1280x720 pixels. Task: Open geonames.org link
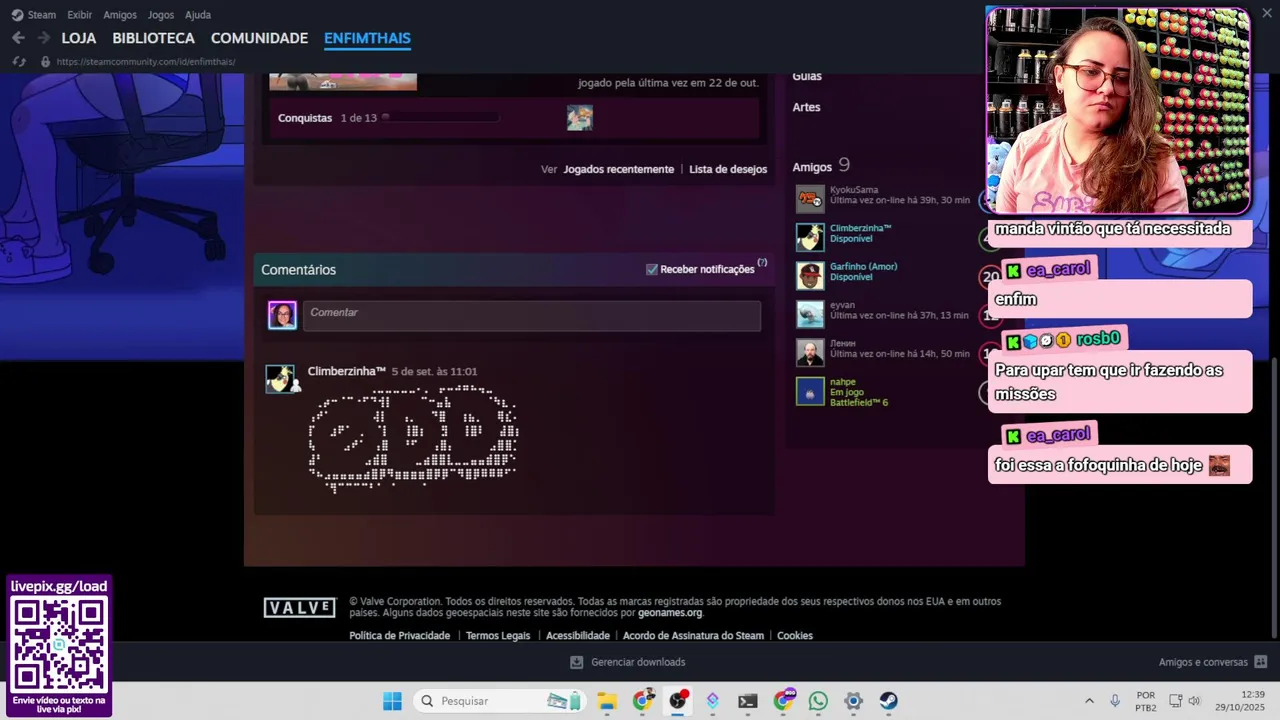pos(670,613)
